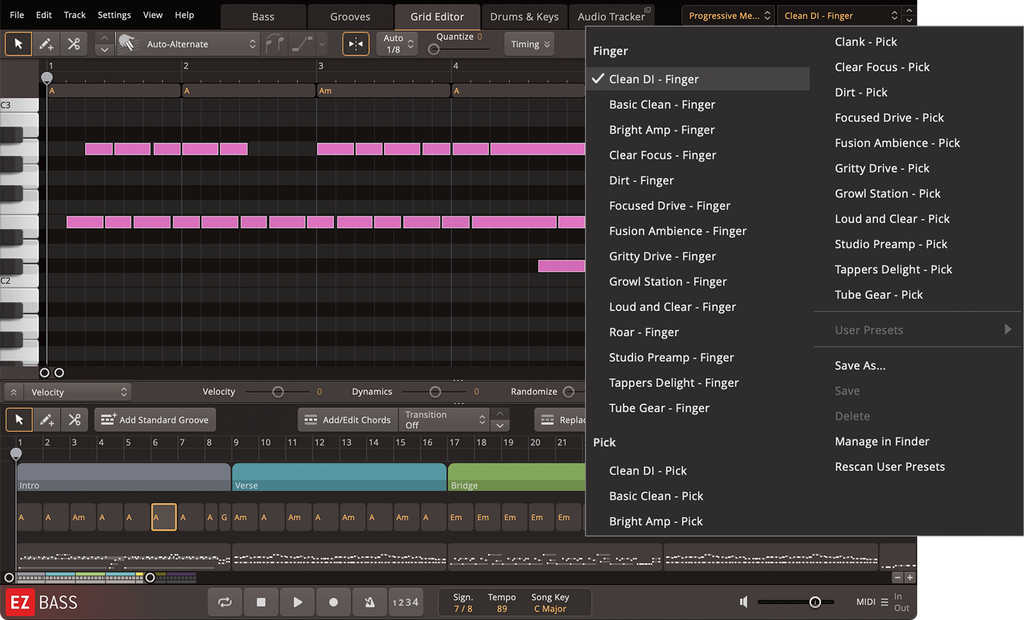Zoom in the song track with plus
This screenshot has width=1024, height=620.
click(910, 578)
